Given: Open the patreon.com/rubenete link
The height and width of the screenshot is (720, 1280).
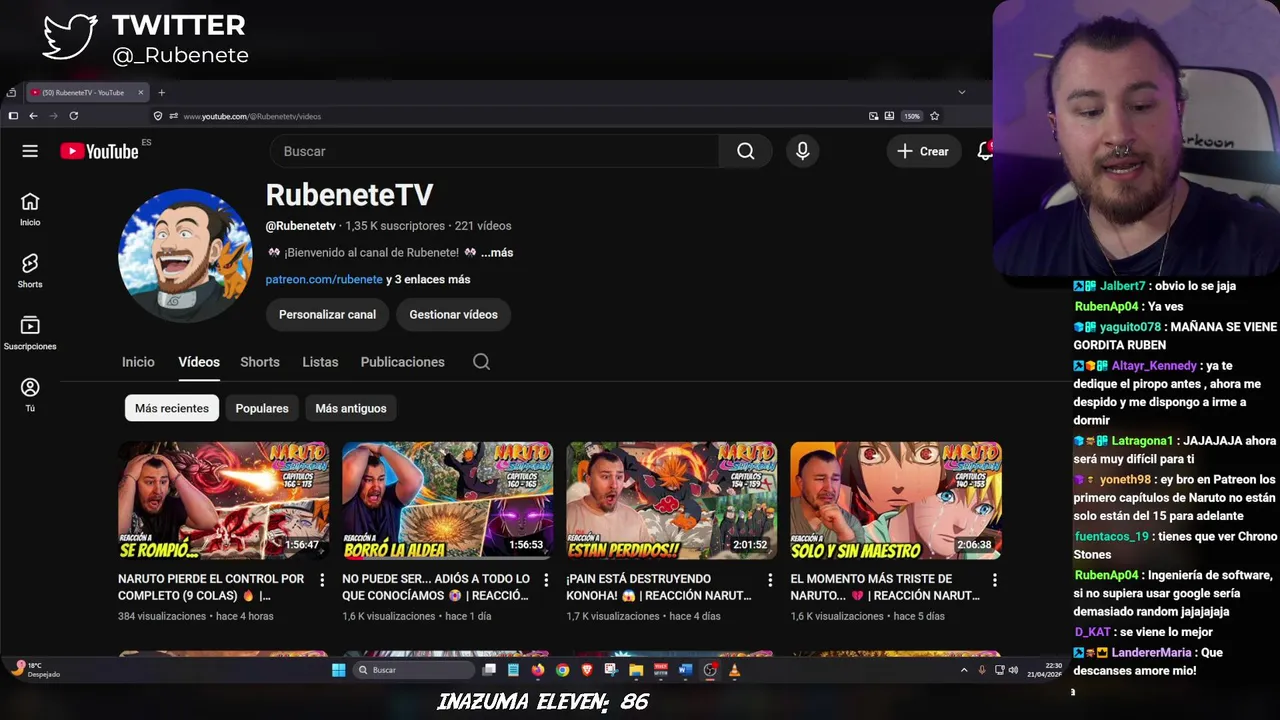Looking at the screenshot, I should pyautogui.click(x=324, y=280).
